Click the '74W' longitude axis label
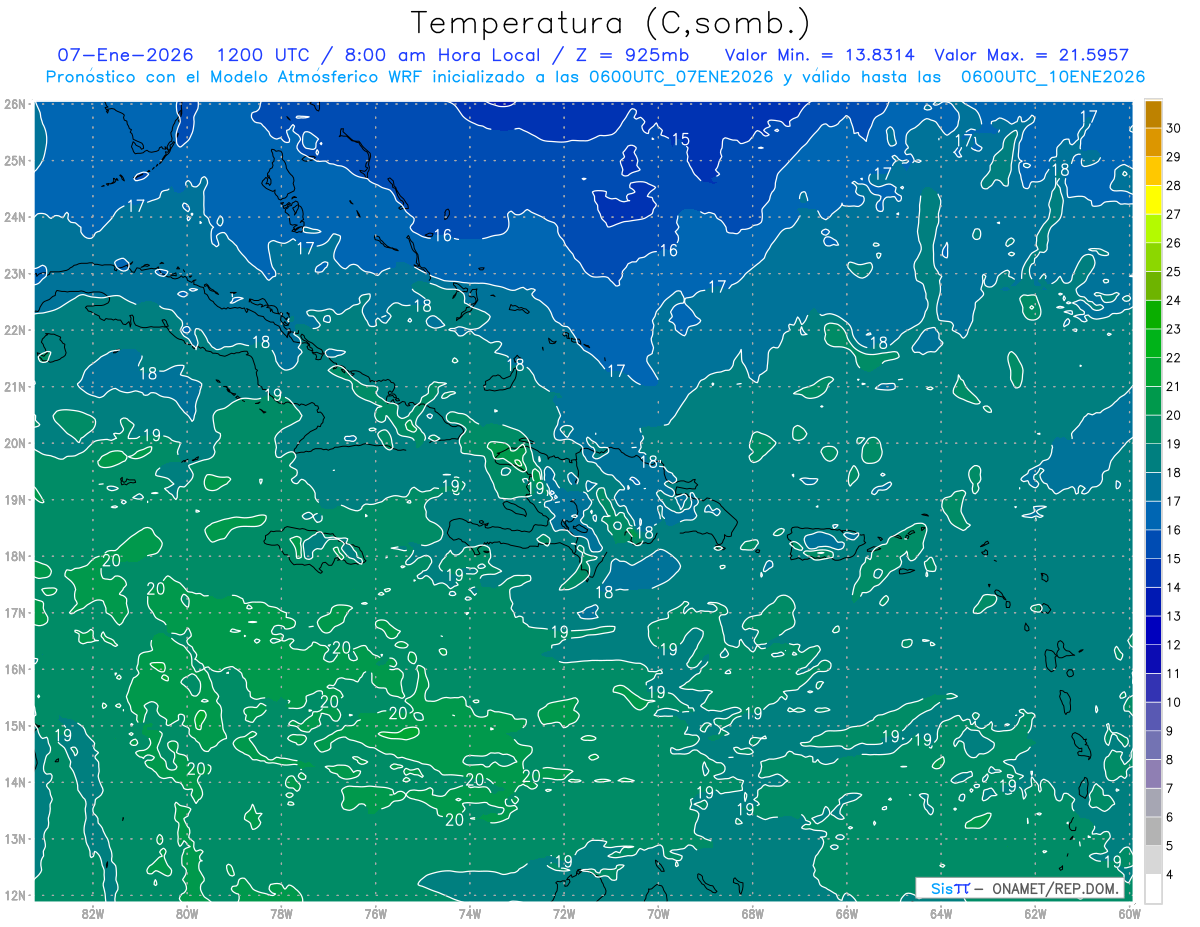1200x927 pixels. pos(469,913)
